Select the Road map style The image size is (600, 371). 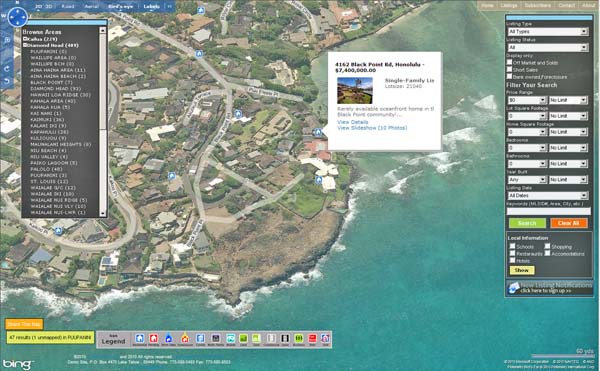coord(68,7)
